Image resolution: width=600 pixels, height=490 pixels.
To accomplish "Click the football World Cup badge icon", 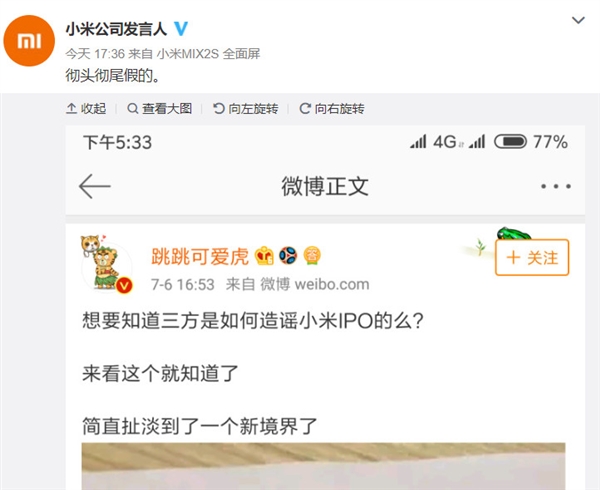I will tap(288, 256).
